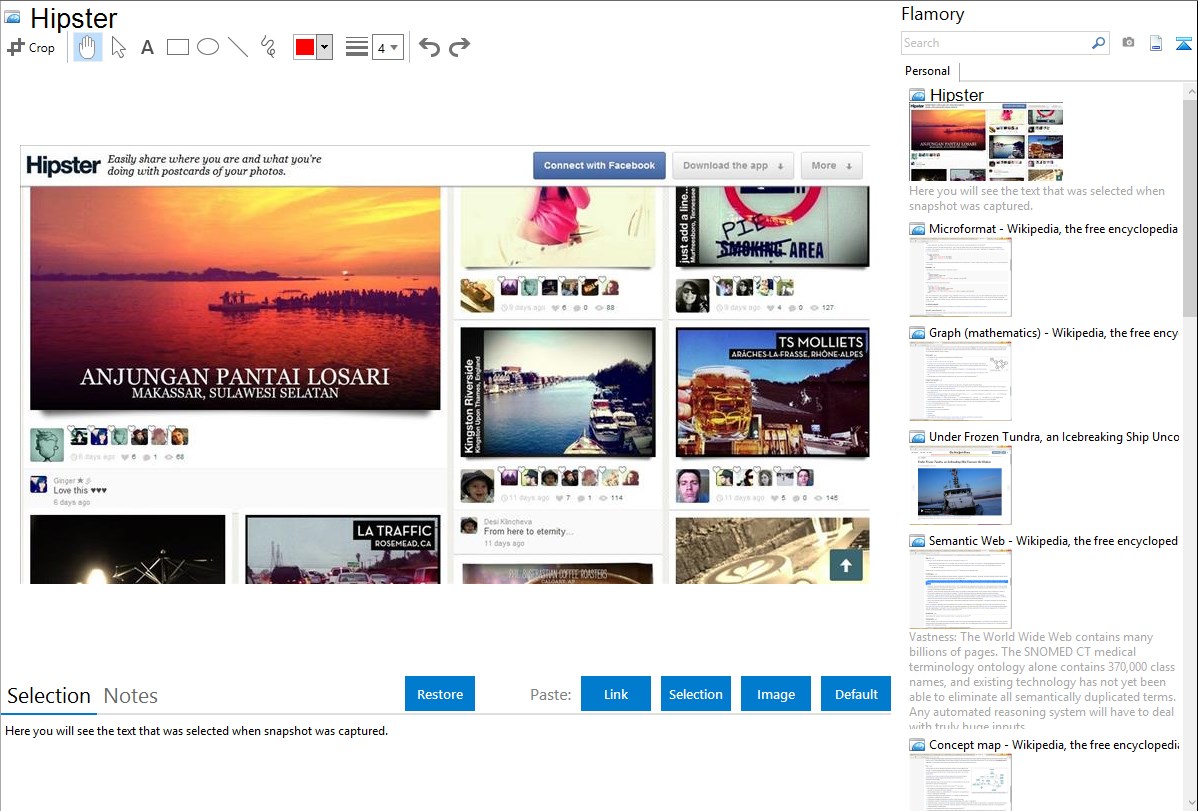This screenshot has width=1198, height=811.
Task: Open the Kingston Riverside postcard
Action: click(x=558, y=392)
